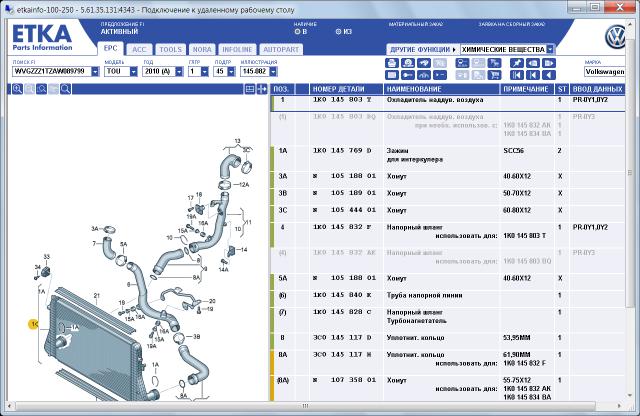Click the Марка Volkswagen field
Image resolution: width=640 pixels, height=416 pixels.
[604, 71]
